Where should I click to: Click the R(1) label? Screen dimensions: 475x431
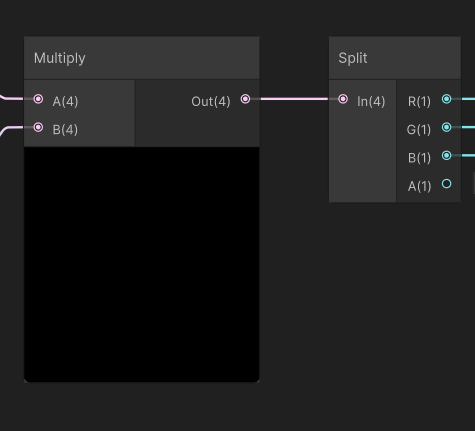pyautogui.click(x=419, y=102)
